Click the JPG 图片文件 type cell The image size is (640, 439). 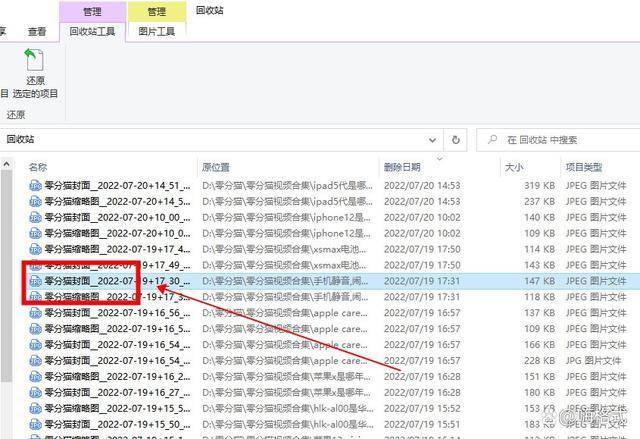coord(593,361)
